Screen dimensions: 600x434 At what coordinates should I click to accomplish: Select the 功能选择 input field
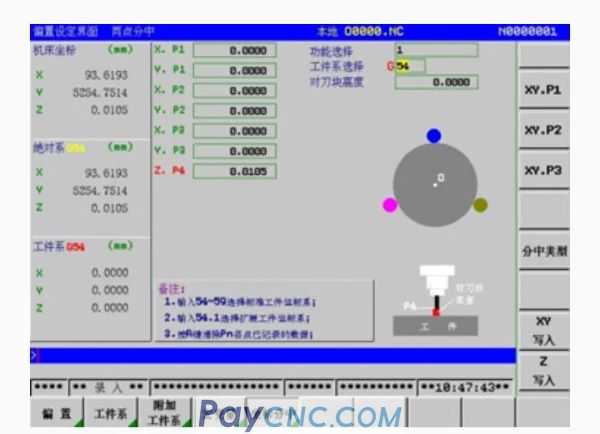pos(435,49)
